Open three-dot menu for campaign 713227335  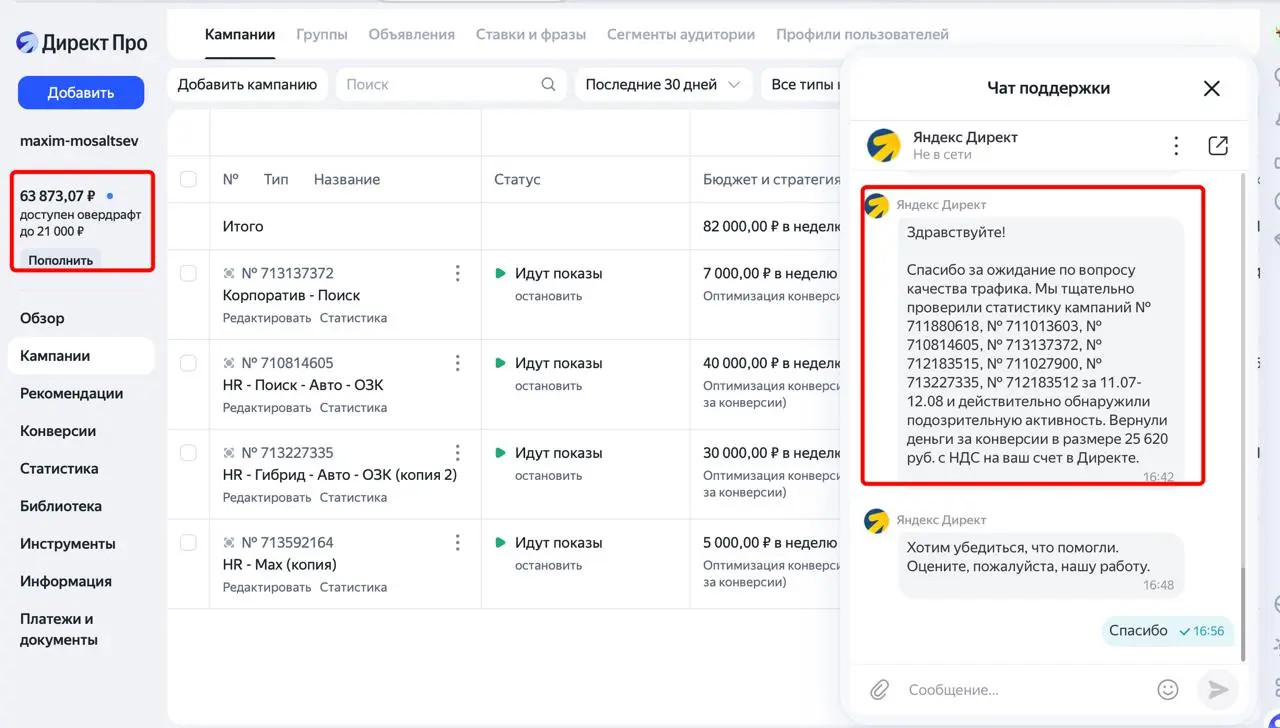click(458, 453)
